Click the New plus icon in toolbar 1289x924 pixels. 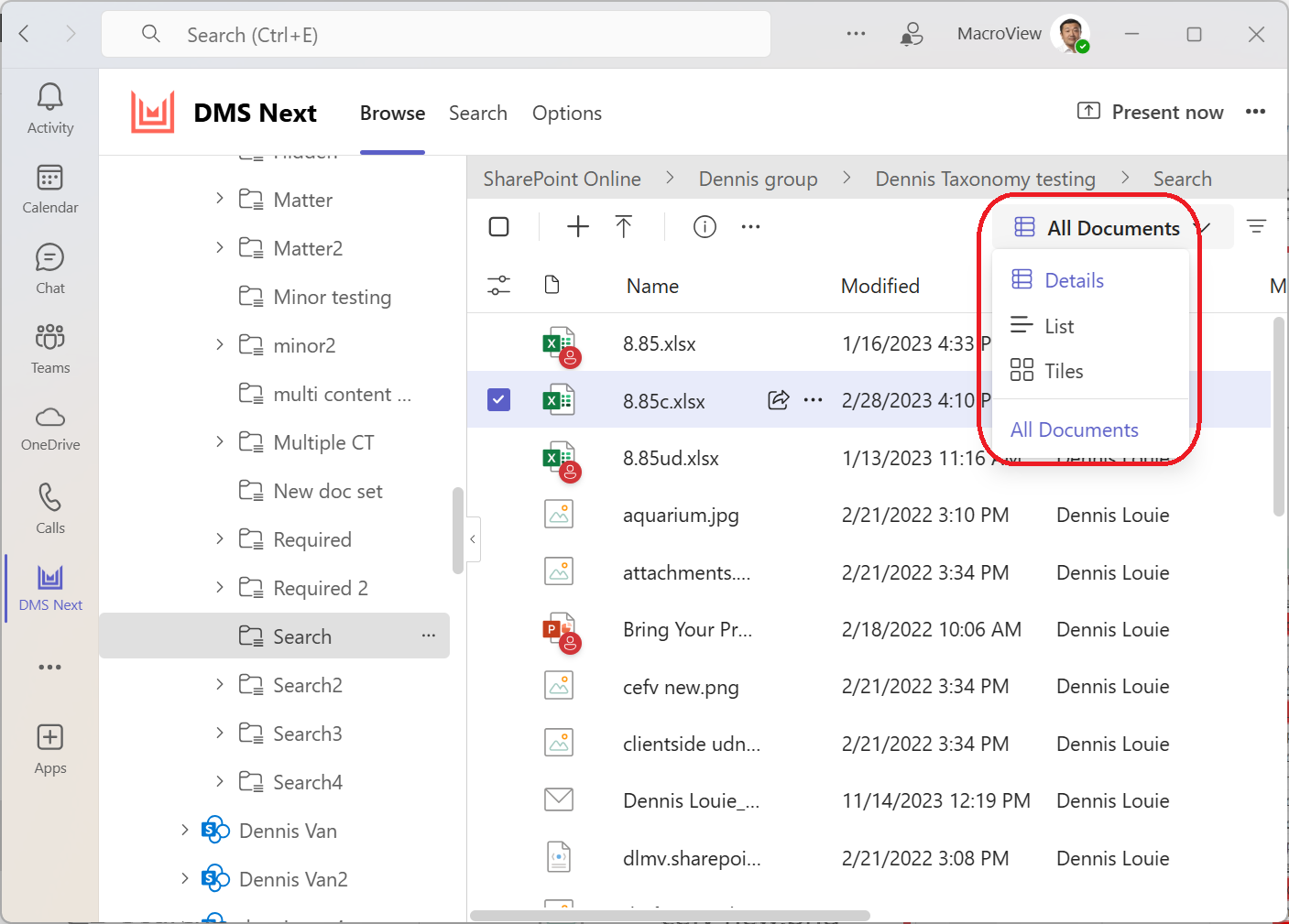pos(578,226)
